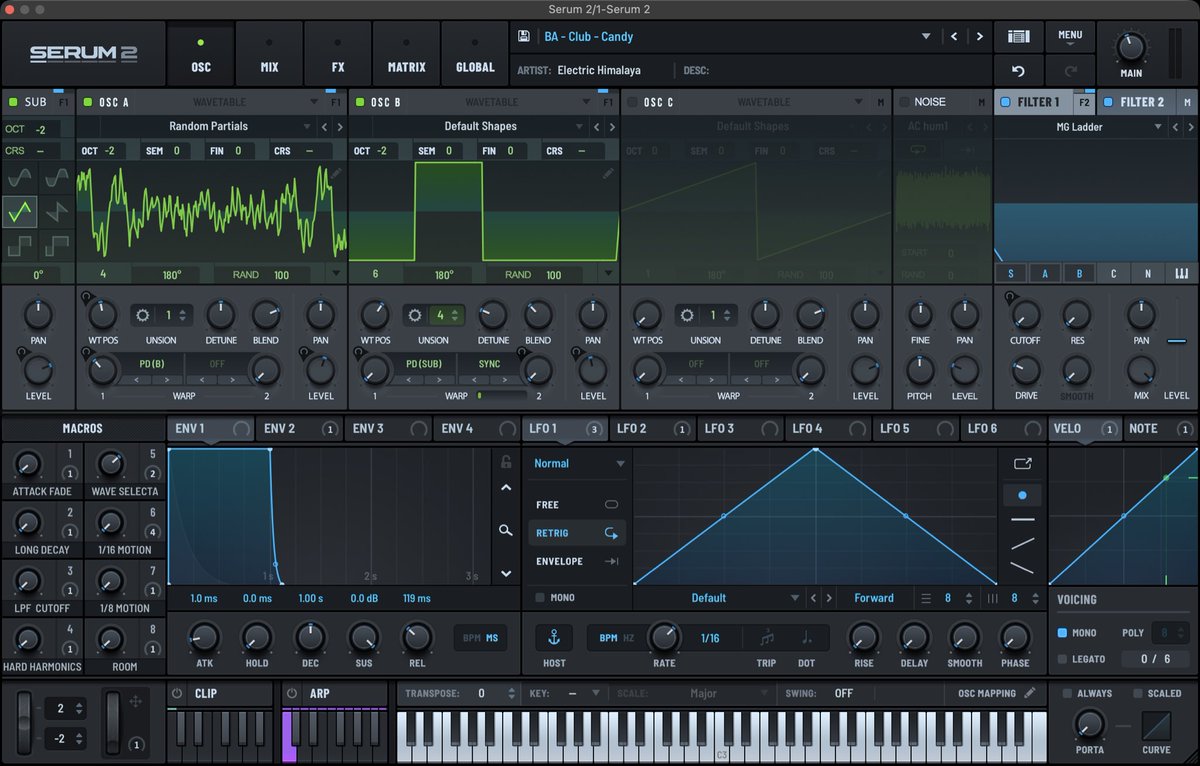The width and height of the screenshot is (1200, 766).
Task: Enable the OSC C oscillator
Action: pos(631,102)
